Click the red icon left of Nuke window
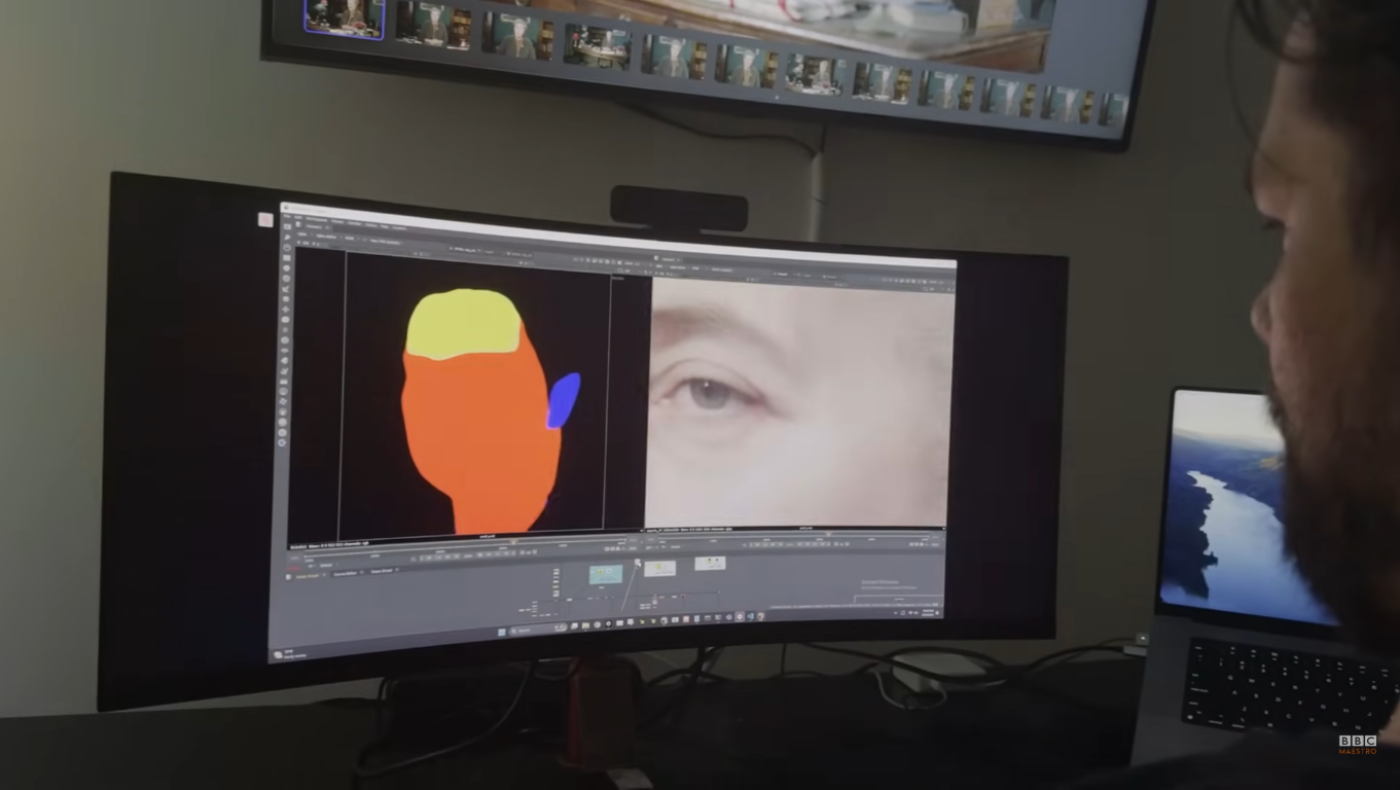Screen dimensions: 1400x790 265,220
